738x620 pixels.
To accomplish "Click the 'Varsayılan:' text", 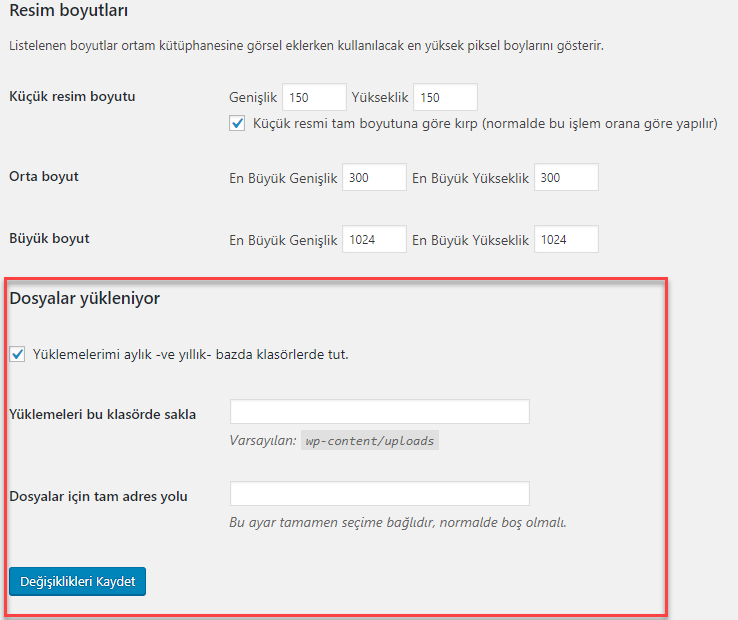I will pos(263,440).
